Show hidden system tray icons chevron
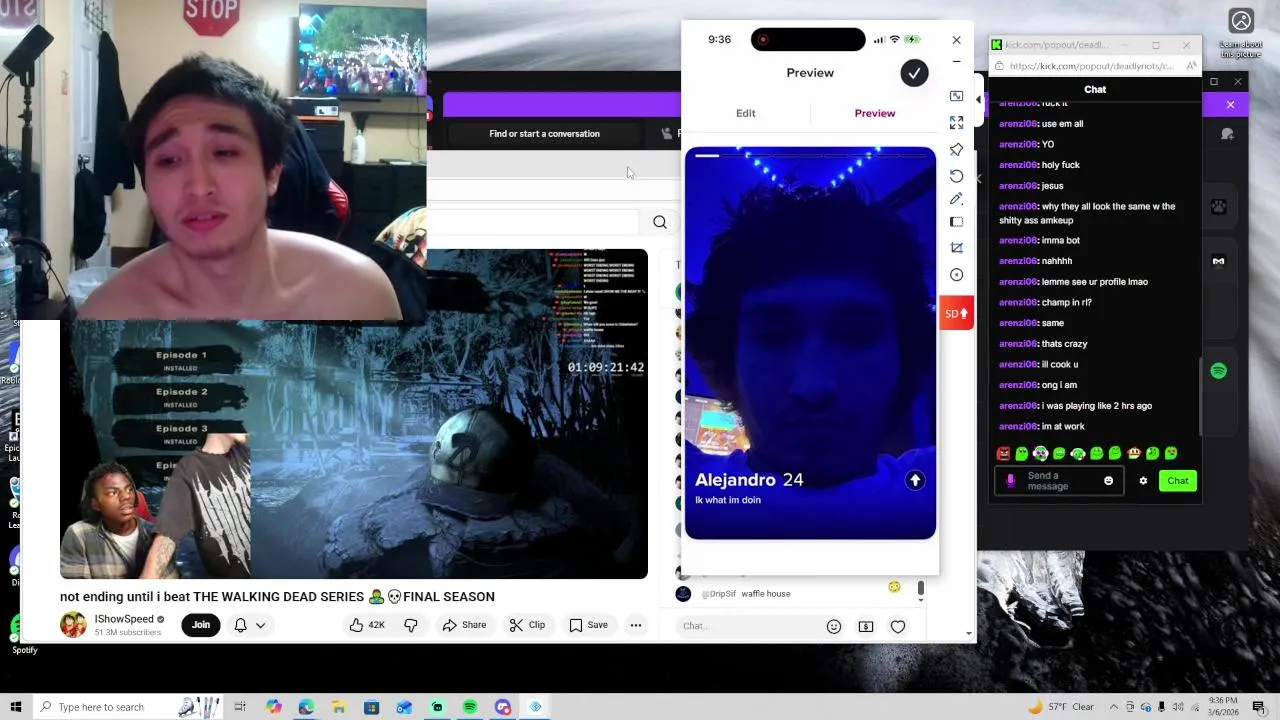The image size is (1280, 720). 1114,707
